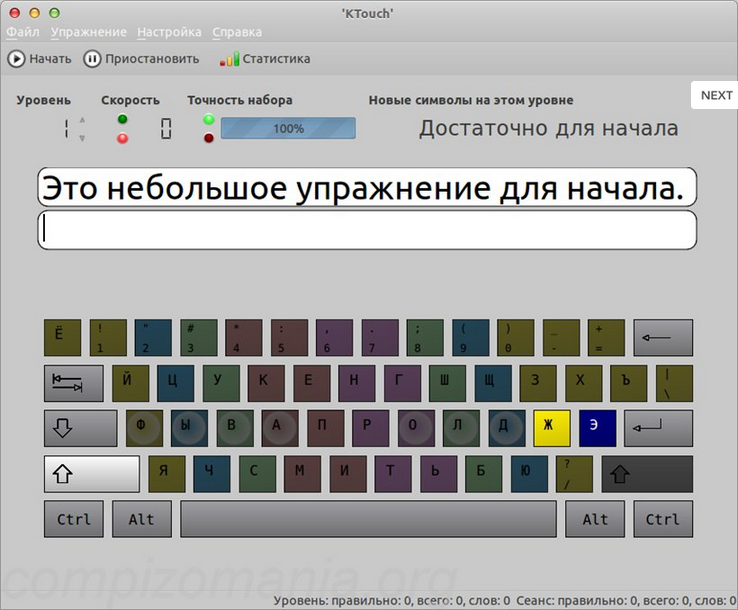Click the Ъ key
Viewport: 738px width, 610px height.
(629, 383)
